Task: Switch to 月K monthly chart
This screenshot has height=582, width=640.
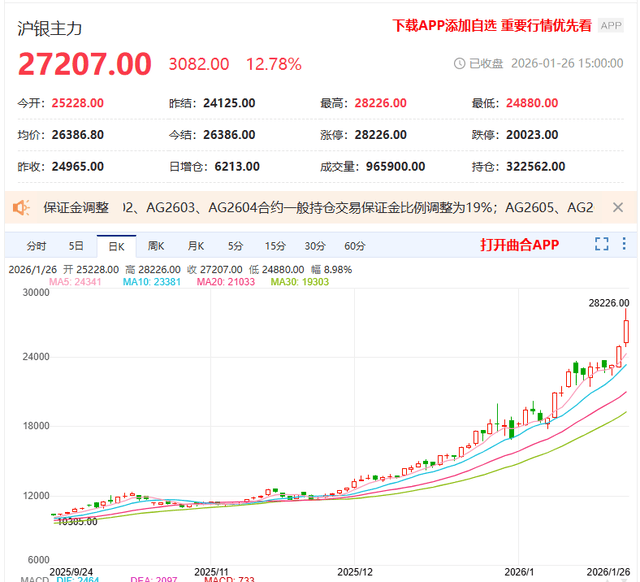Action: click(x=195, y=246)
